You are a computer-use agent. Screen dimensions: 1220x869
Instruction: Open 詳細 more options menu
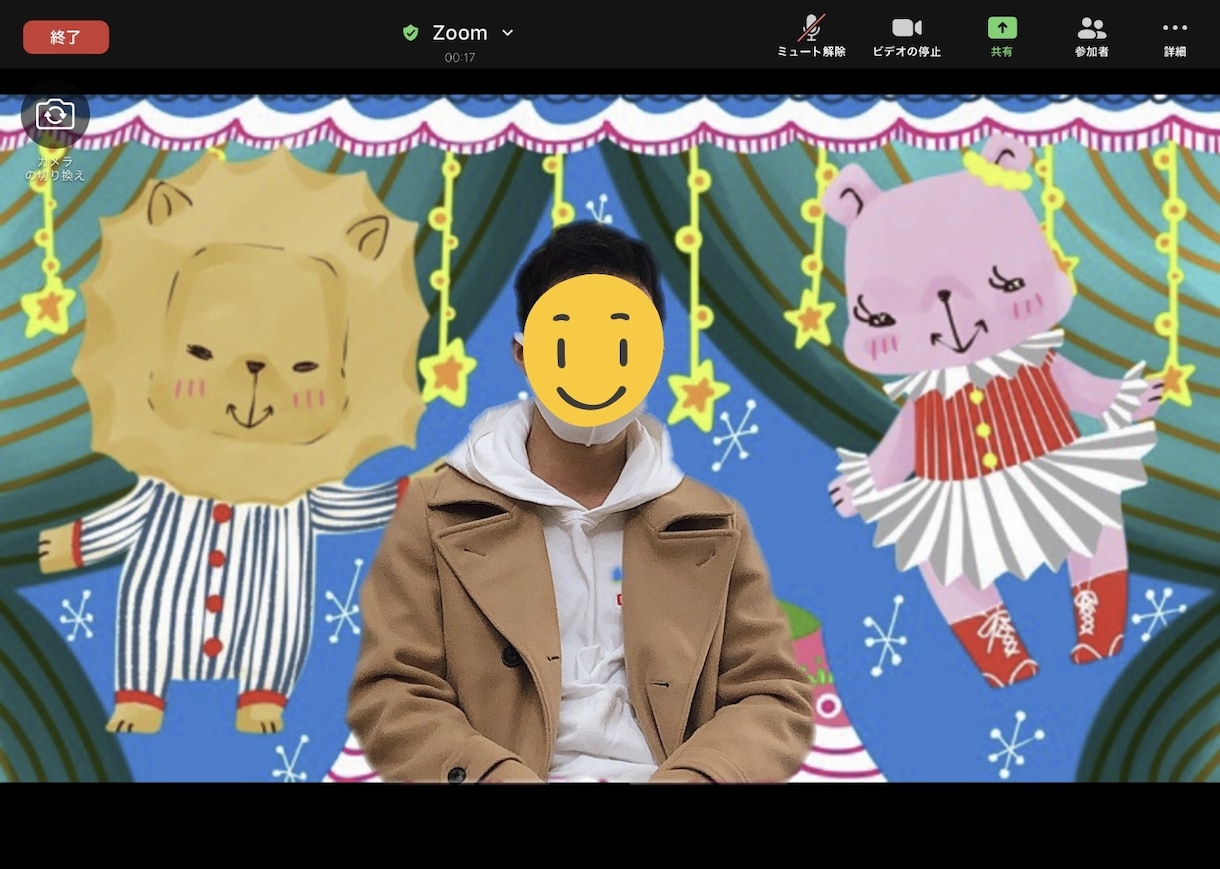pos(1175,36)
